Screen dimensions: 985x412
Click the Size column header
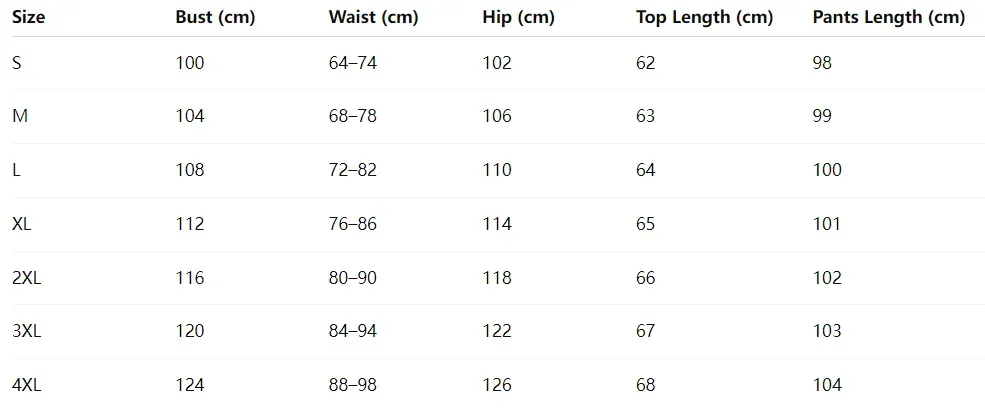(x=29, y=17)
